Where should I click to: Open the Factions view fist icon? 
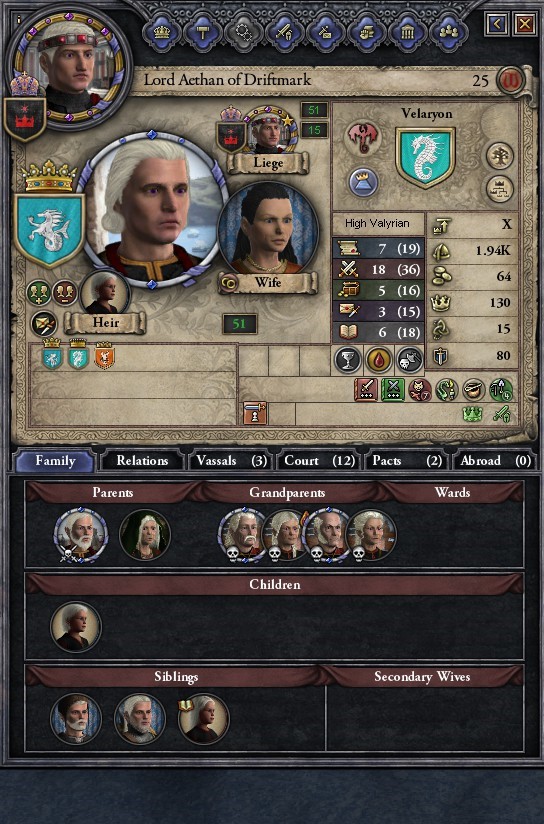(366, 32)
